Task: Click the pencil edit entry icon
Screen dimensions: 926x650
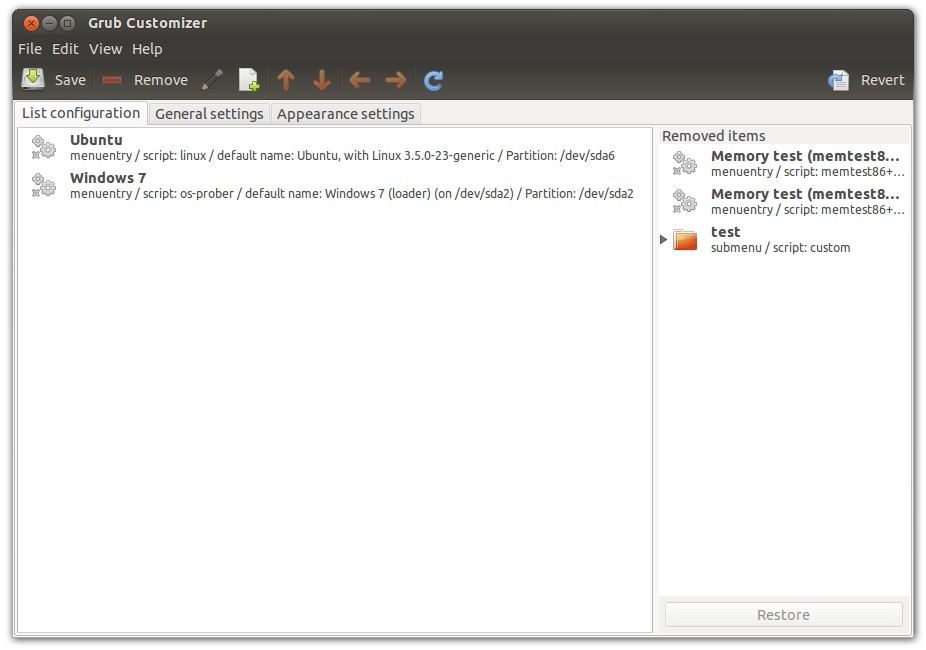Action: 213,80
